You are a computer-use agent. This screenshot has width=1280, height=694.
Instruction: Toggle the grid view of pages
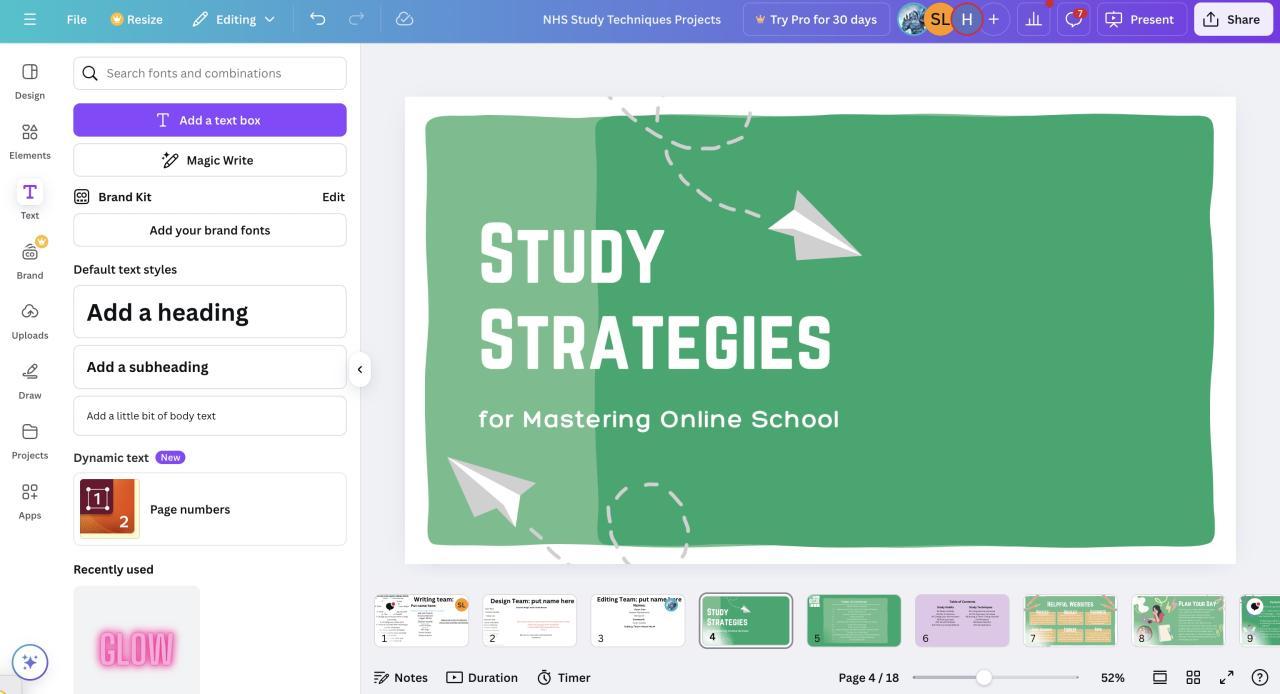(1193, 677)
